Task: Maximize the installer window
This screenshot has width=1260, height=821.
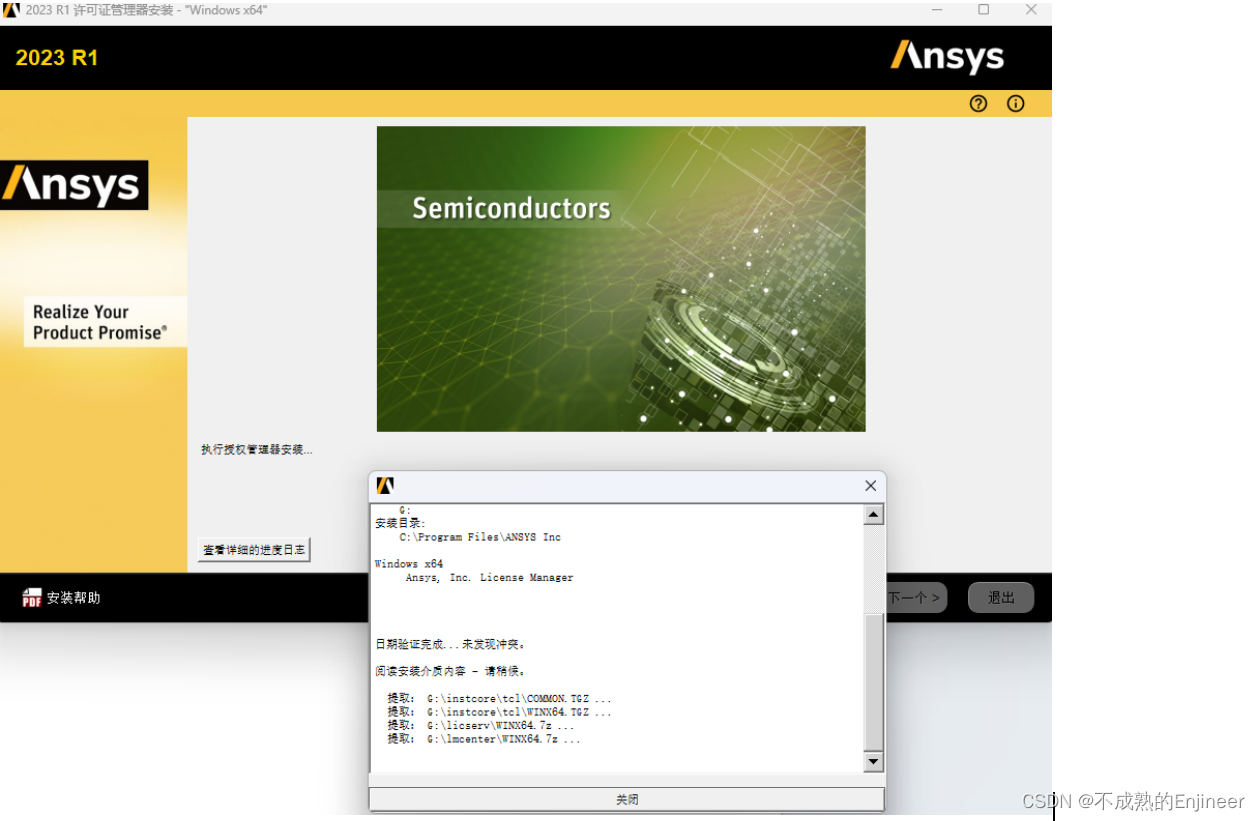Action: (x=984, y=10)
